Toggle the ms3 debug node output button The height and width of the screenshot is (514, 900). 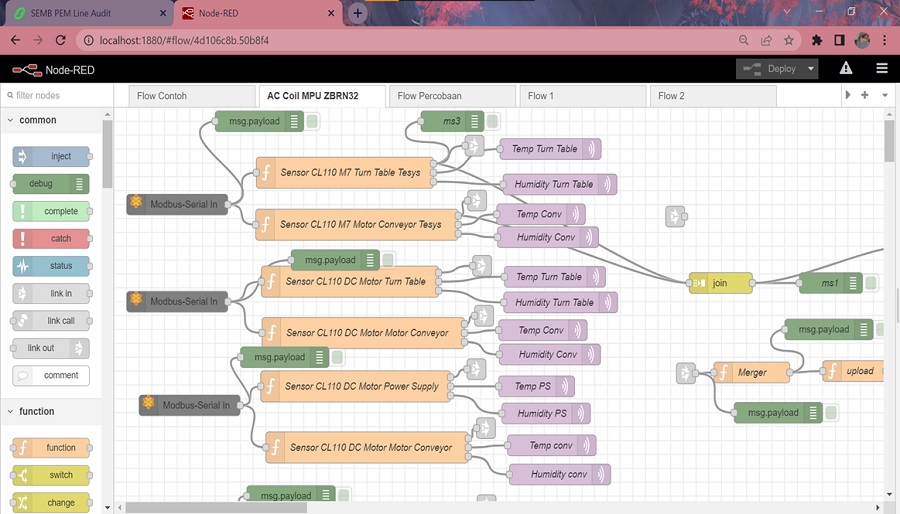(x=492, y=121)
